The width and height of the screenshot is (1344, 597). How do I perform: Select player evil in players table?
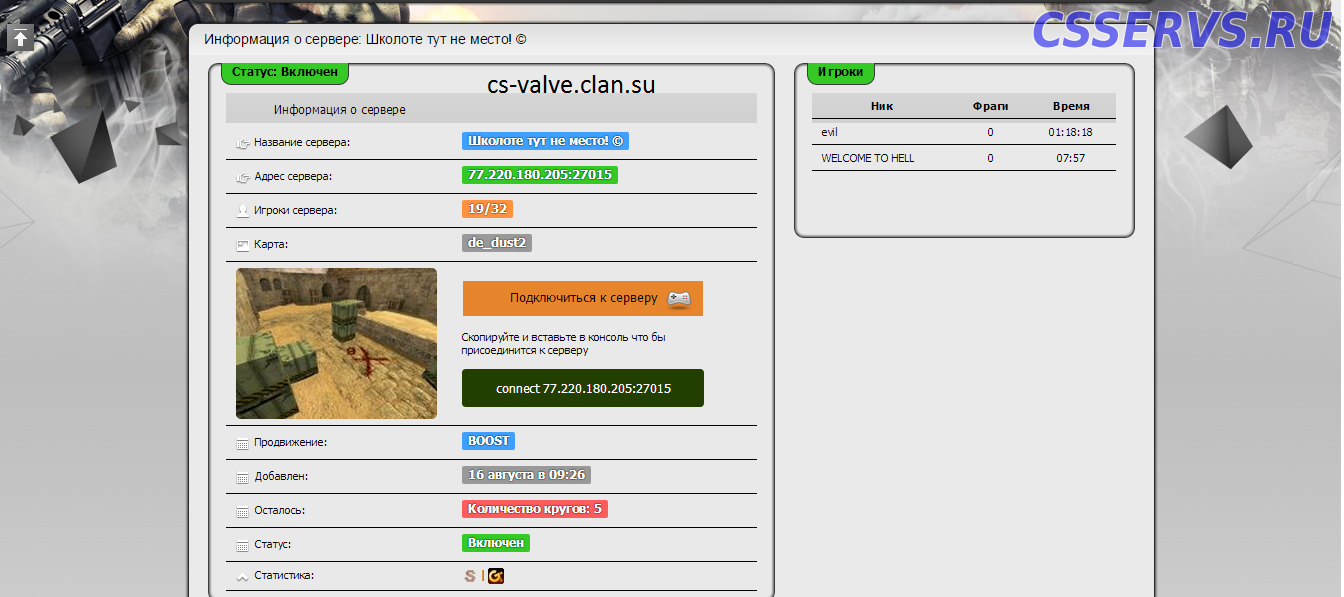pos(828,132)
